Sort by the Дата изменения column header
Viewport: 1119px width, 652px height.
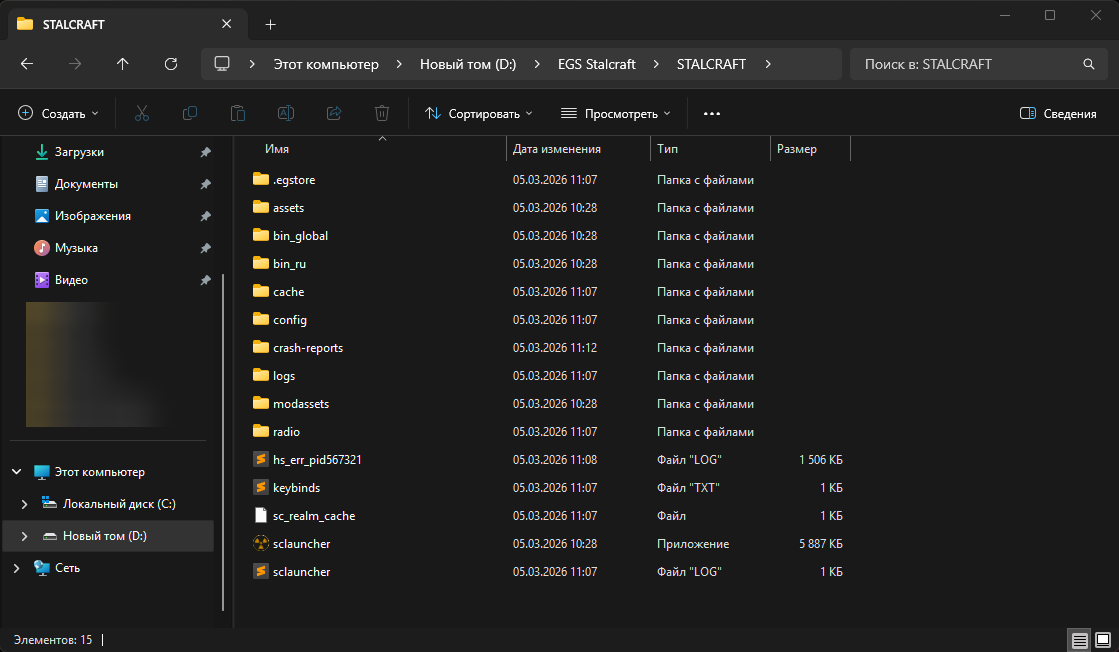click(557, 149)
